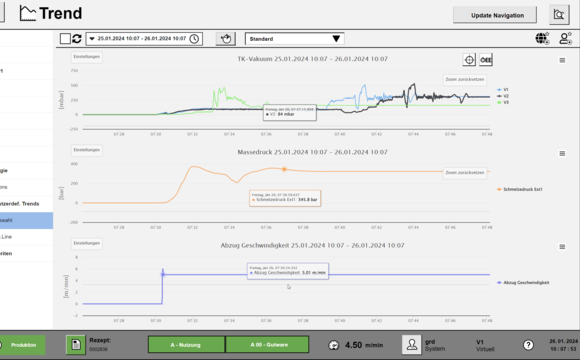Click the 'Schmelzedruck Ext1: 345.8 bar' tooltip
This screenshot has height=360, width=580.
tap(285, 198)
